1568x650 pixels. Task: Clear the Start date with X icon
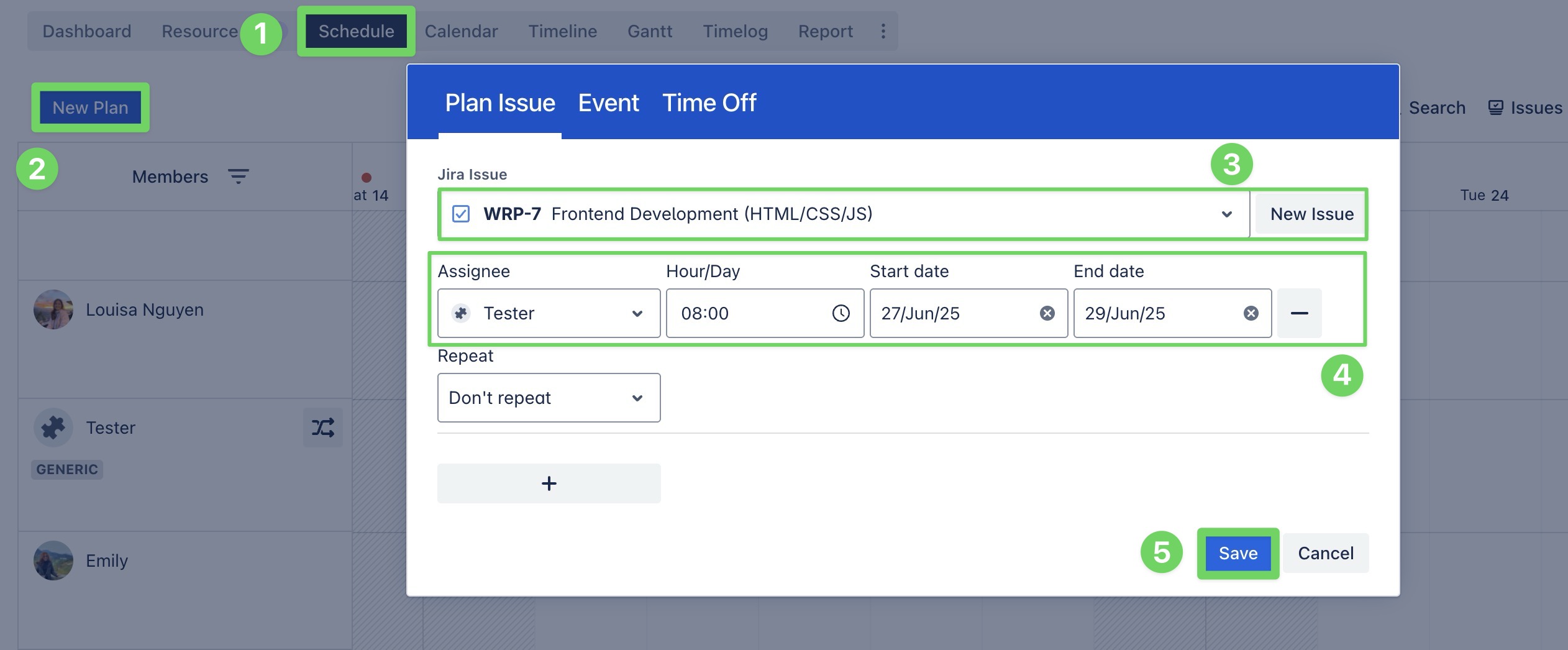tap(1047, 313)
